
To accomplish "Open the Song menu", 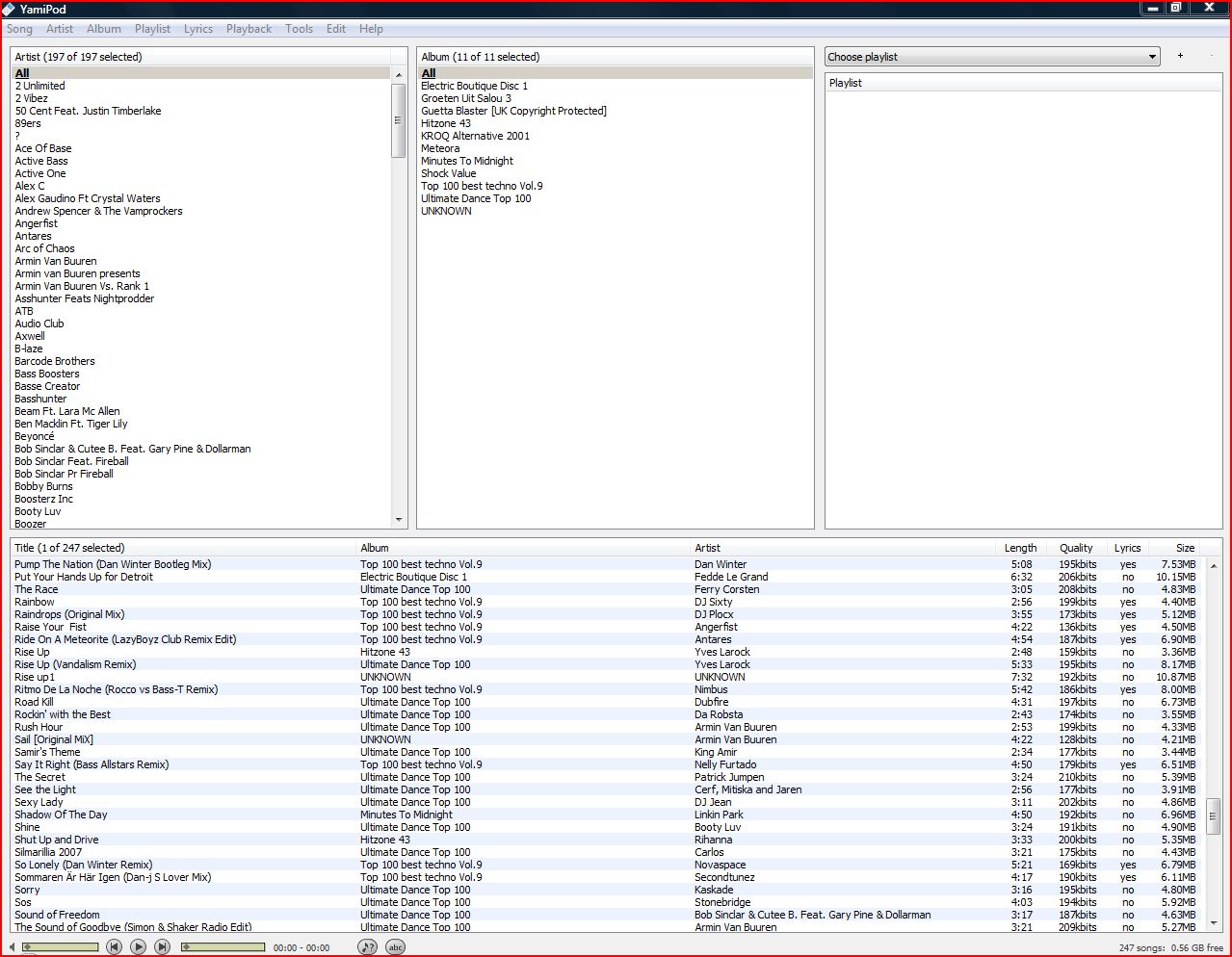I will pos(19,29).
